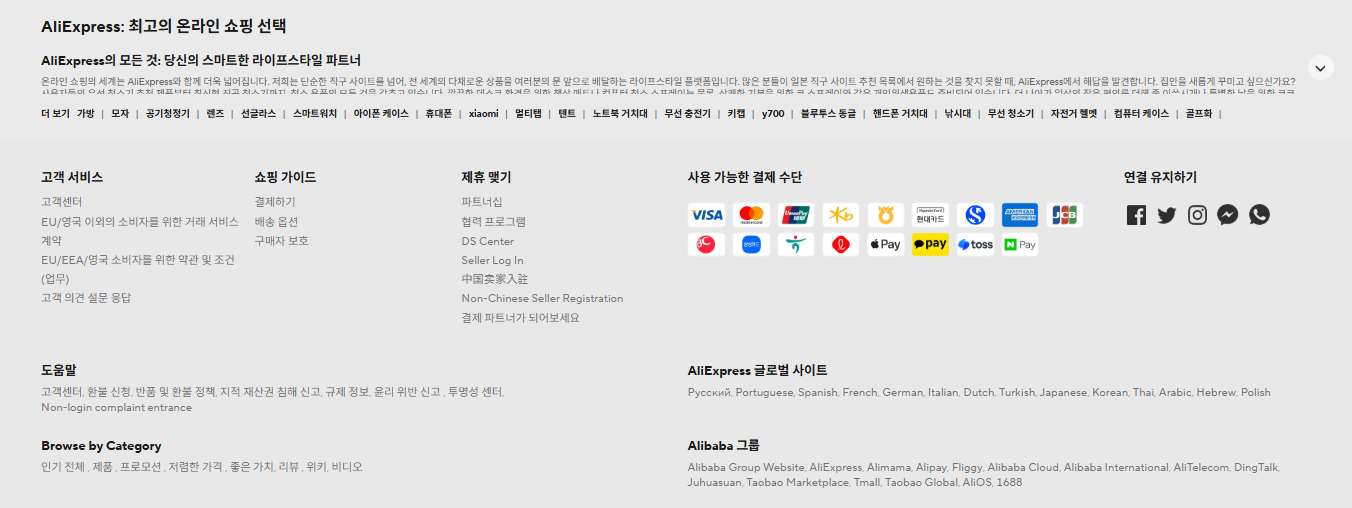Open the Tmall link

(868, 483)
